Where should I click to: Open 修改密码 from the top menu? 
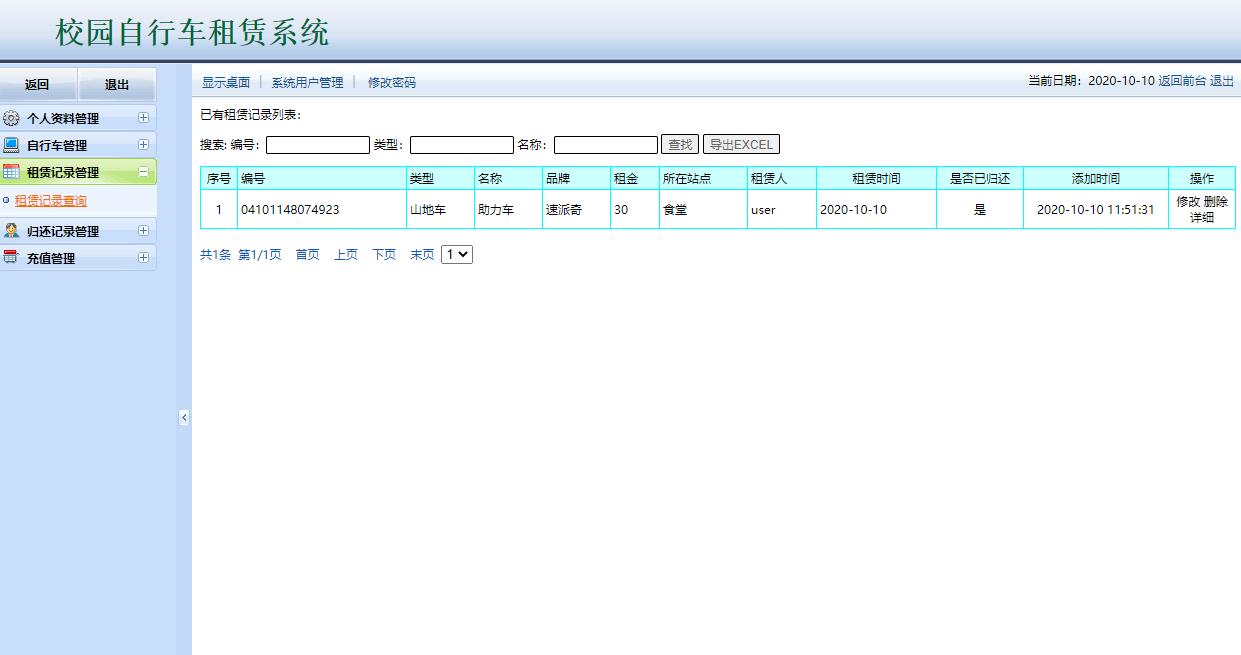390,82
